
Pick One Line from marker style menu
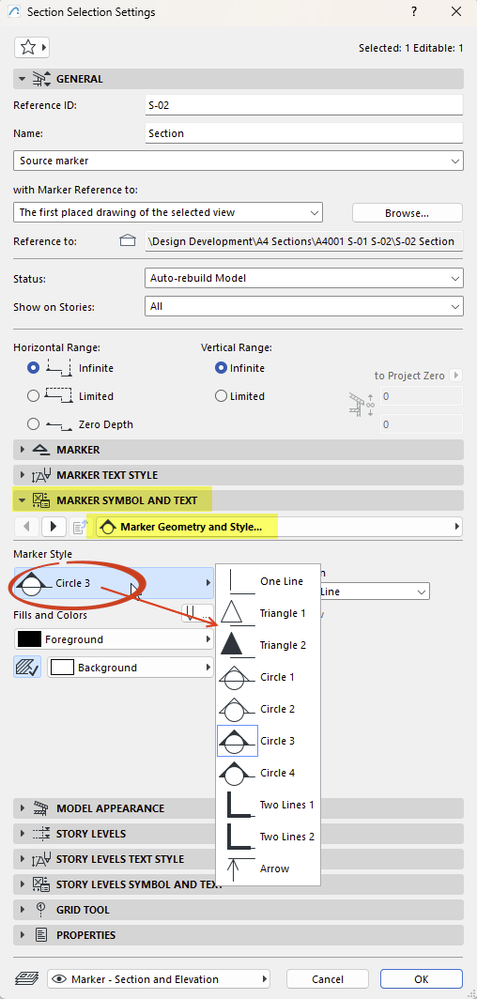coord(268,582)
